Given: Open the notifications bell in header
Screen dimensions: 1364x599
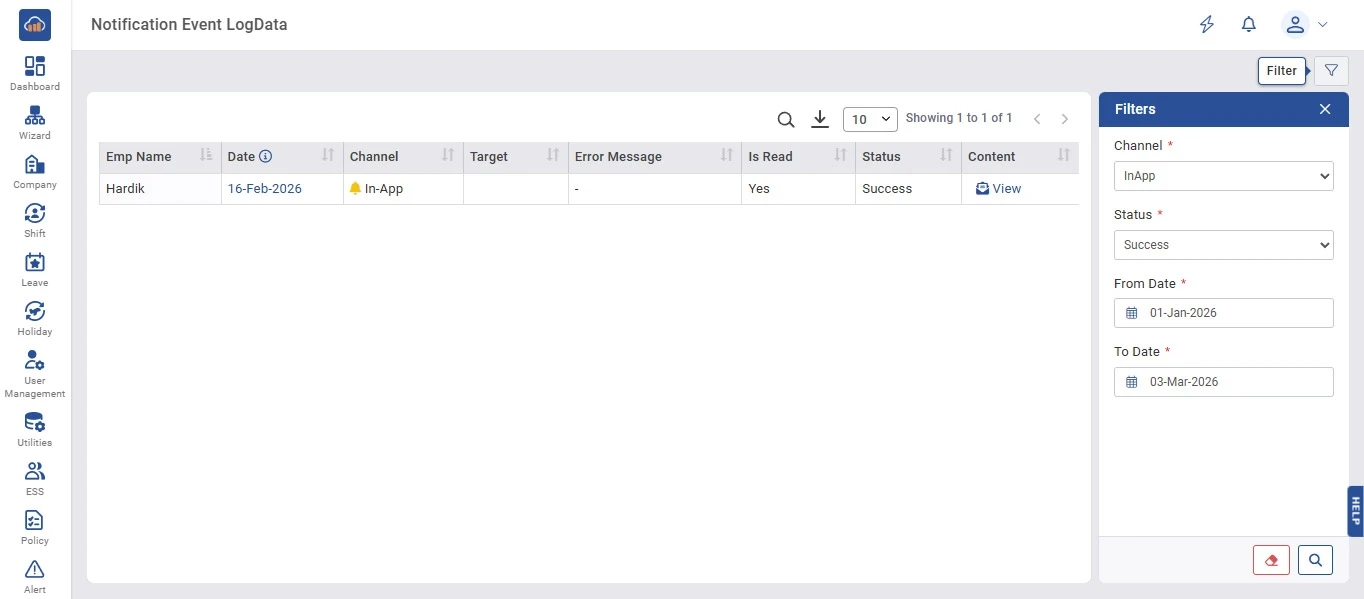Looking at the screenshot, I should [1248, 25].
